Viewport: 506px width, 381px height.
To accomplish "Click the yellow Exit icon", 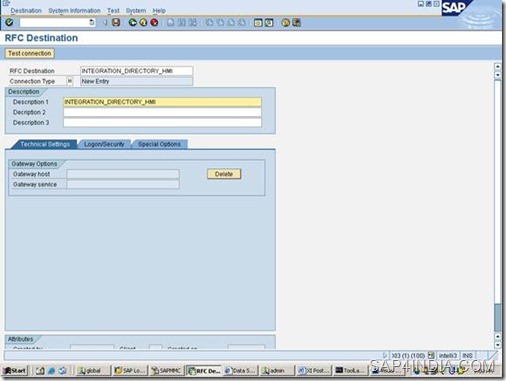I will click(143, 22).
